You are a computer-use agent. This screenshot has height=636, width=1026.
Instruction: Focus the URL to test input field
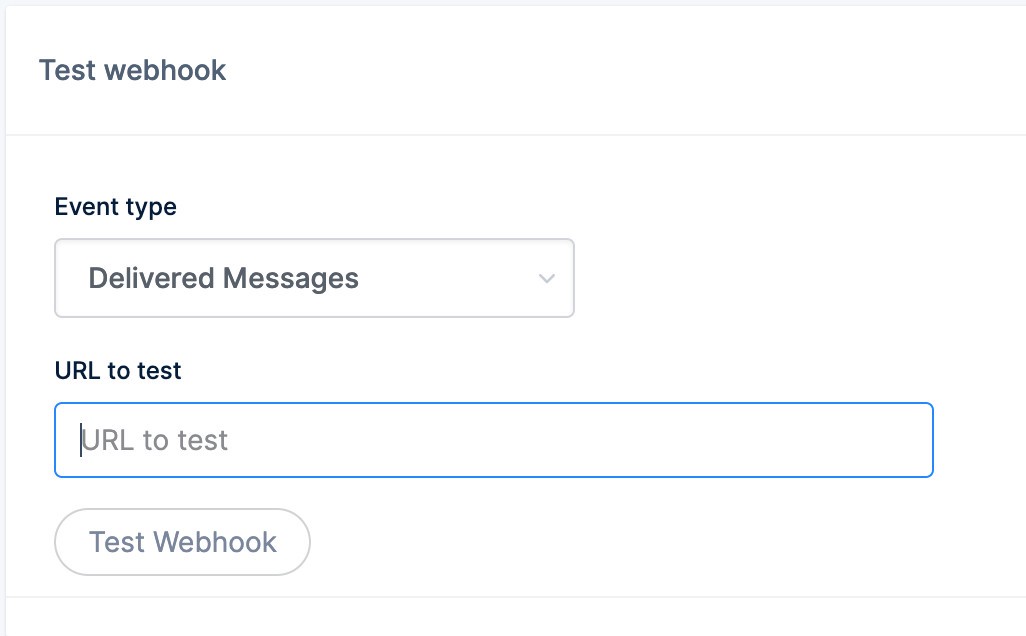(x=494, y=440)
